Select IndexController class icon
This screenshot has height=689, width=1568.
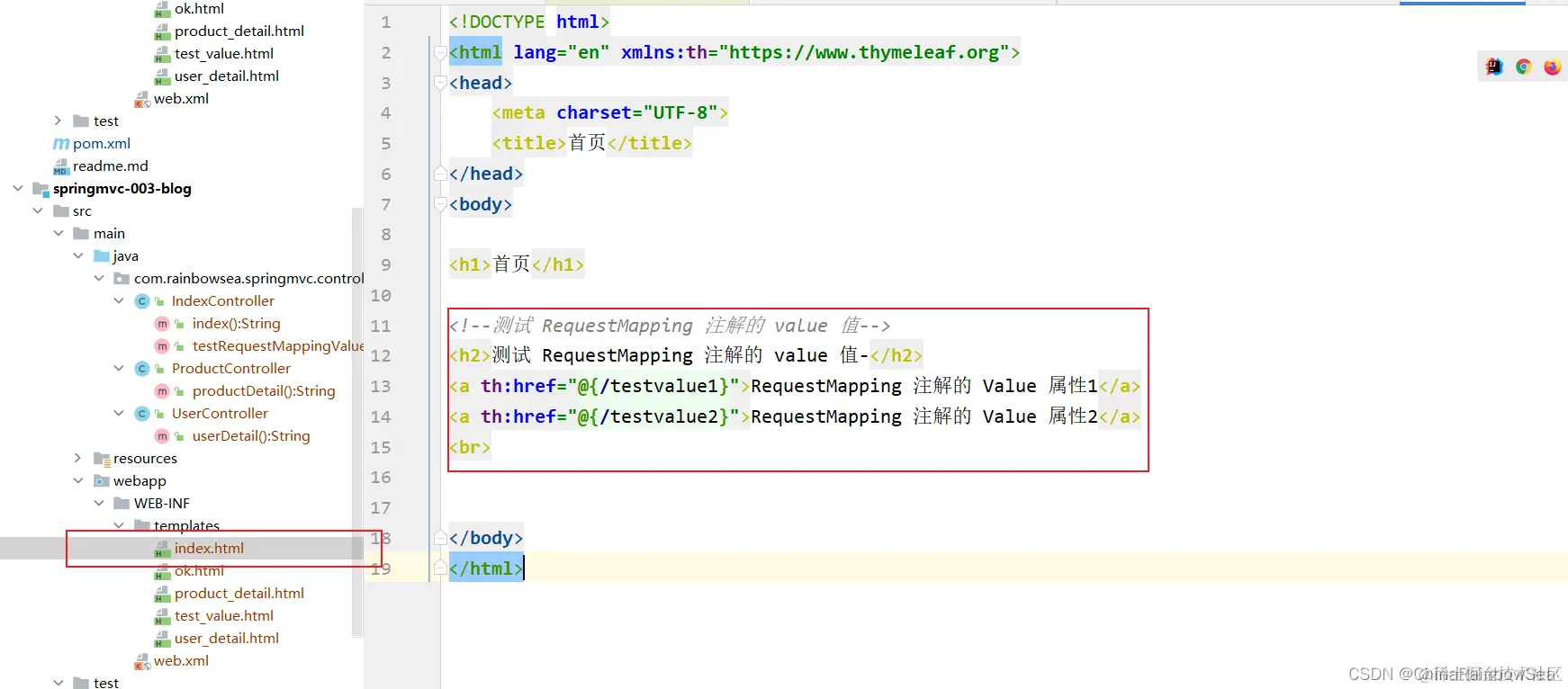[x=141, y=300]
